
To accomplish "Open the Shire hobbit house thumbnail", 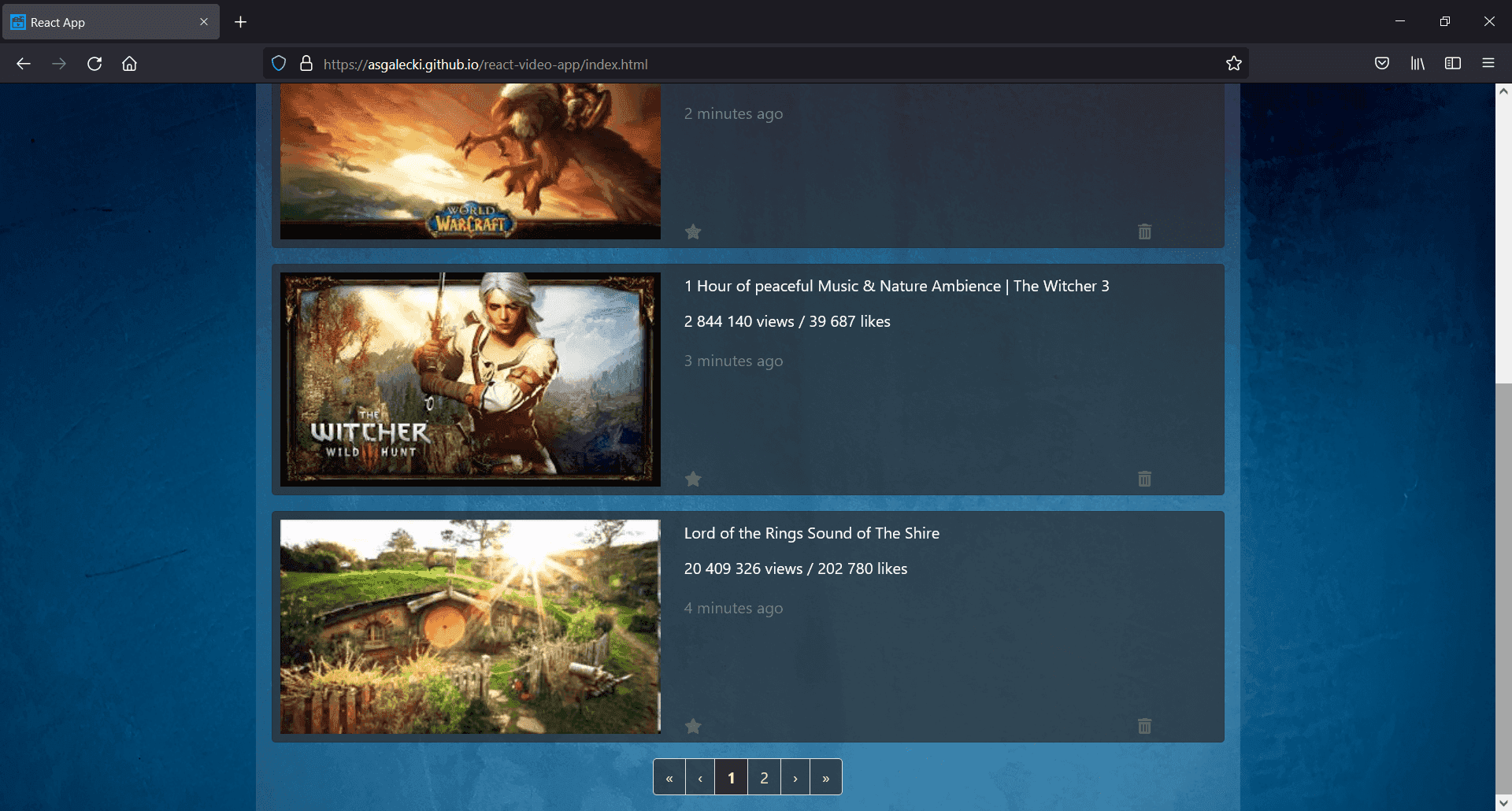I will pyautogui.click(x=470, y=627).
